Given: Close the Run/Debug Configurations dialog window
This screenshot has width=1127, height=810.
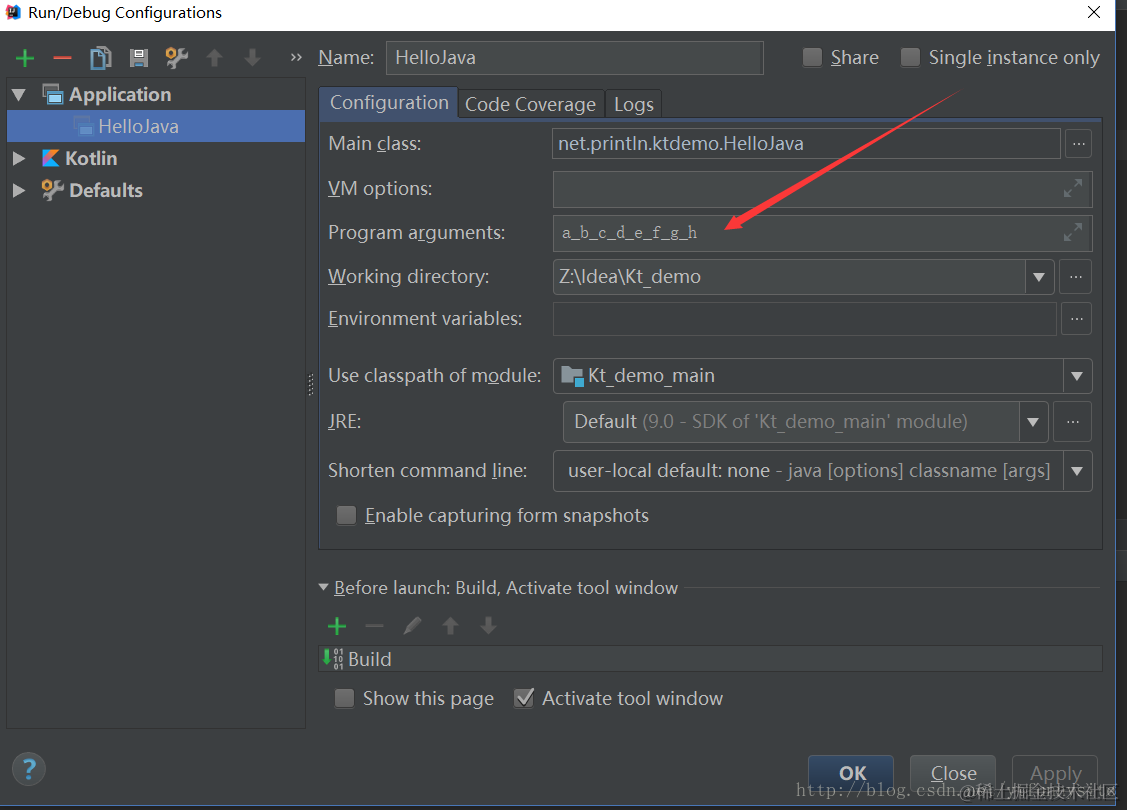Looking at the screenshot, I should point(1094,12).
